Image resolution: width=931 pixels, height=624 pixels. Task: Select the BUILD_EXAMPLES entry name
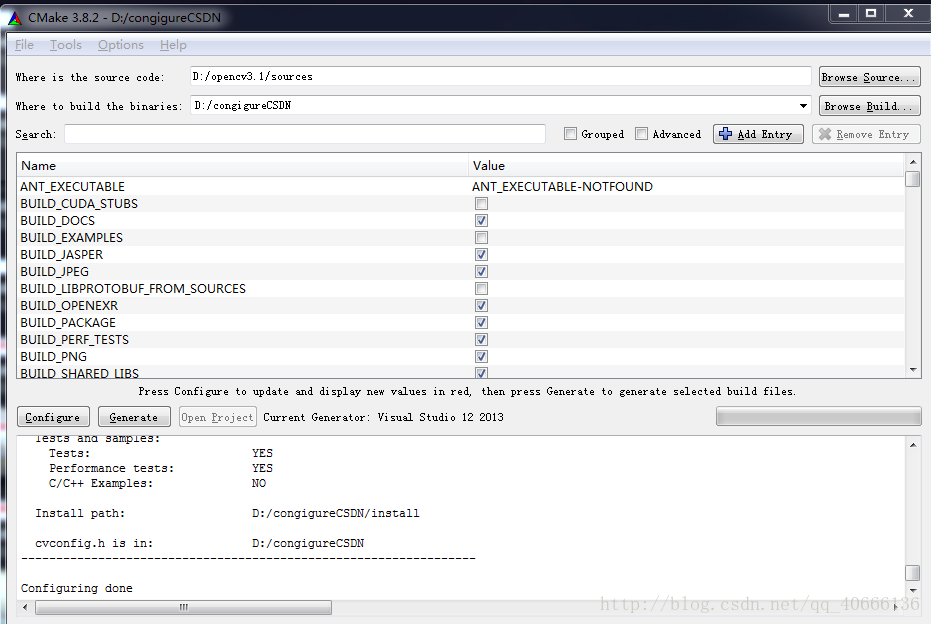[71, 237]
